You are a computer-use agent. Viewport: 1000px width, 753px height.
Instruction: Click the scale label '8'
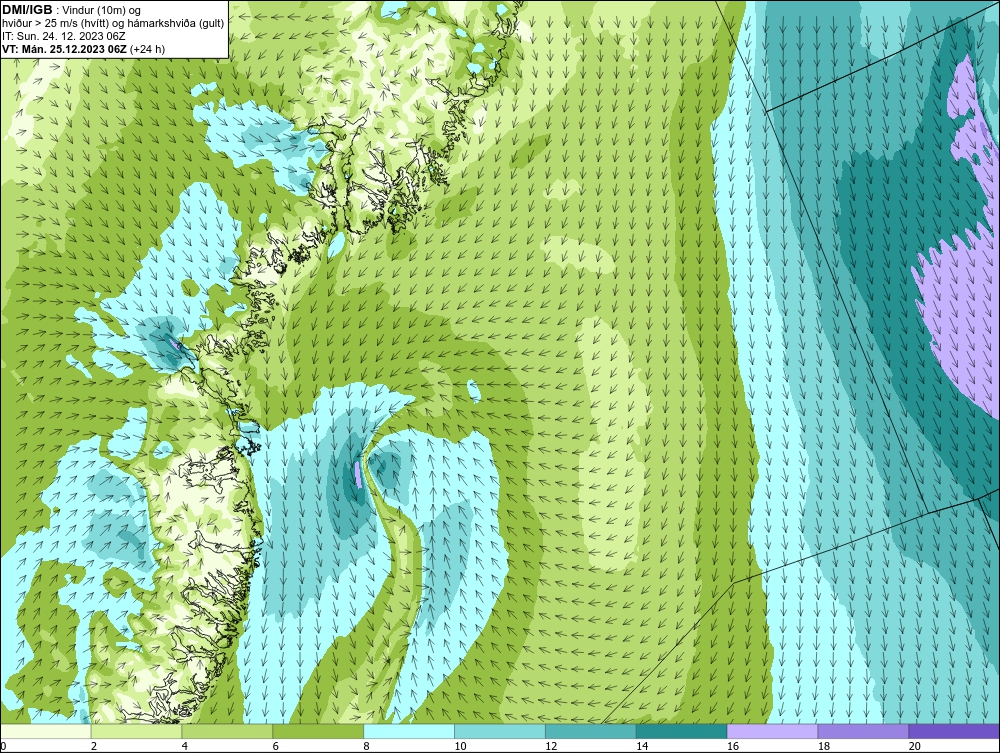[366, 746]
